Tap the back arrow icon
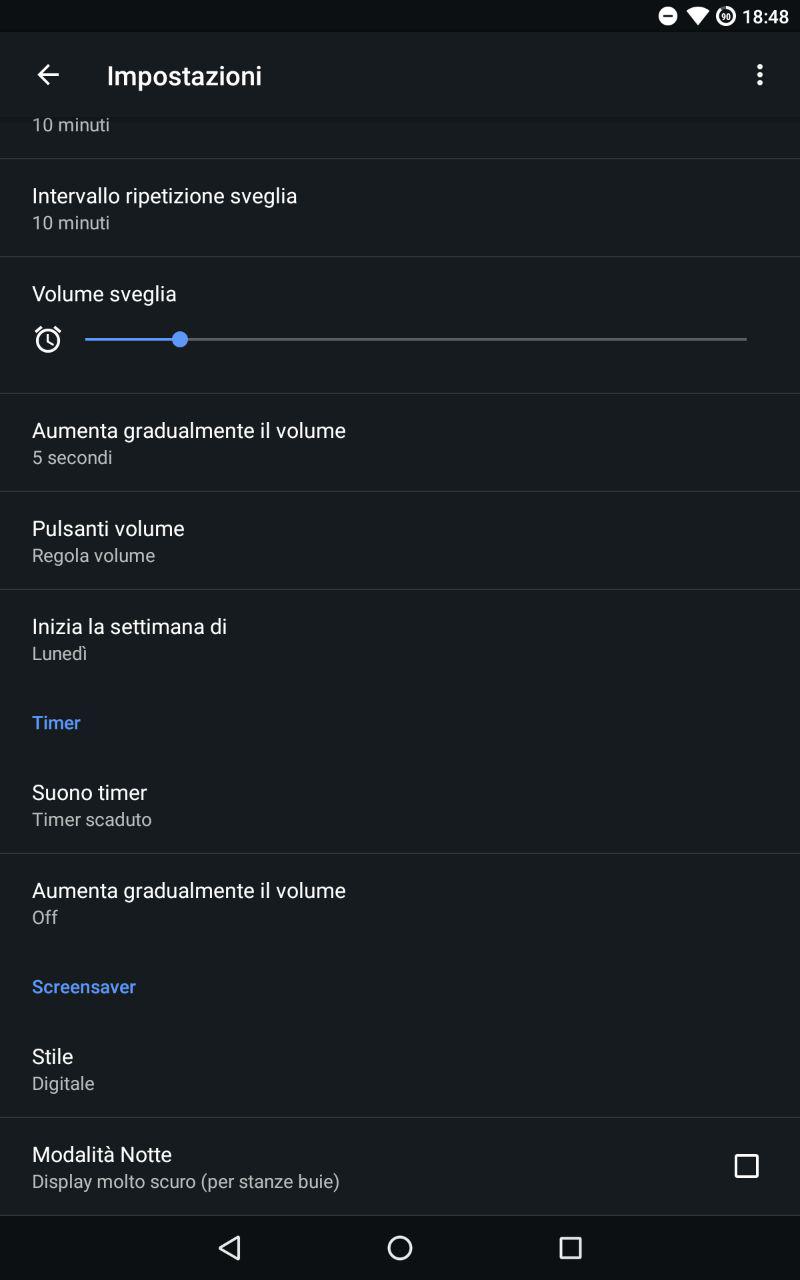The height and width of the screenshot is (1280, 800). coord(48,75)
